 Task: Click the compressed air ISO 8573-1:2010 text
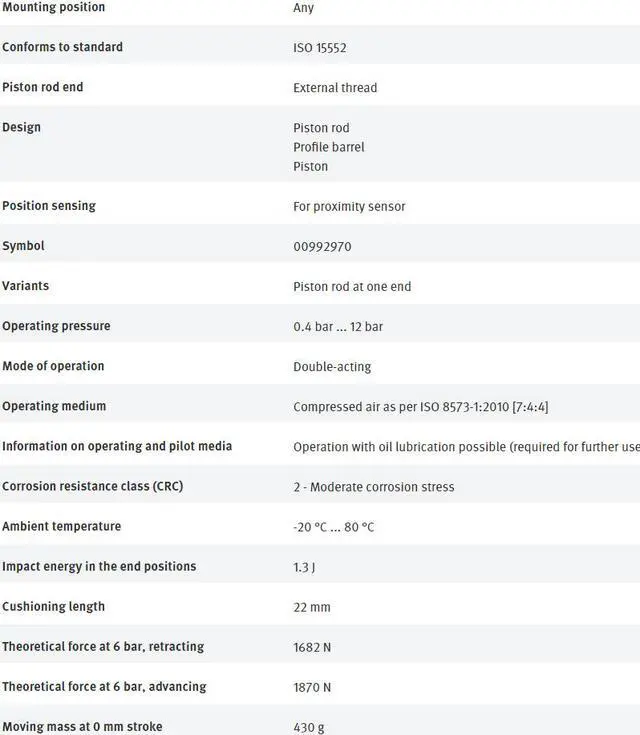point(420,406)
